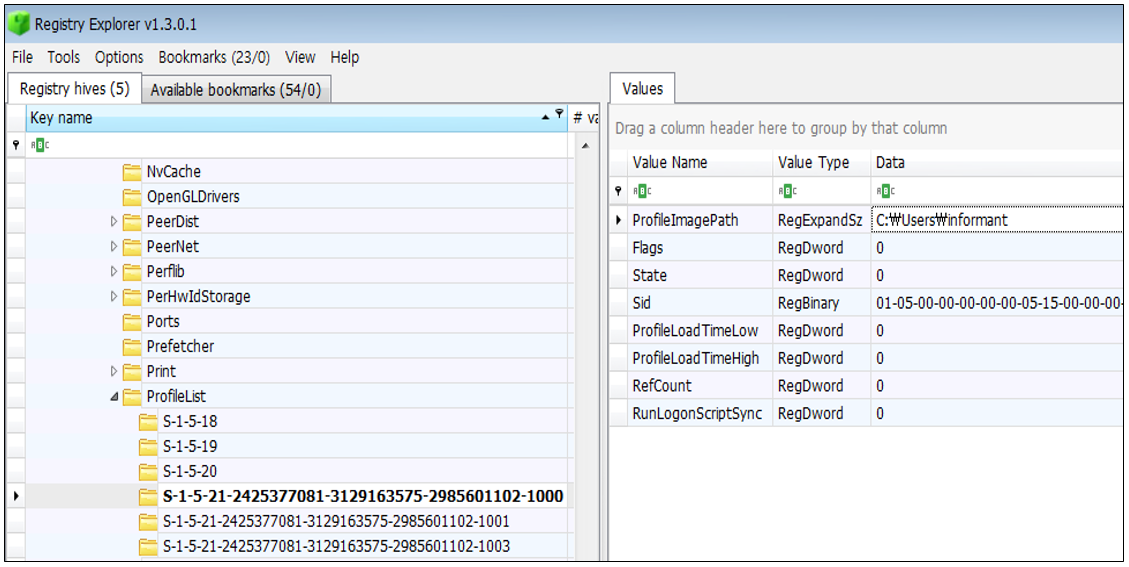Screen dimensions: 1129x567
Task: Select the Prefetcher key
Action: 180,347
